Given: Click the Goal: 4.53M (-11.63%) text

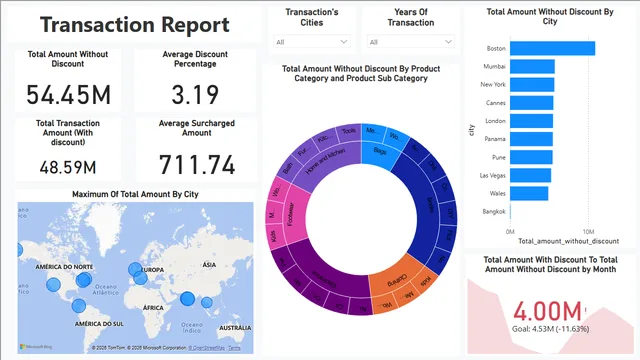Looking at the screenshot, I should [551, 329].
